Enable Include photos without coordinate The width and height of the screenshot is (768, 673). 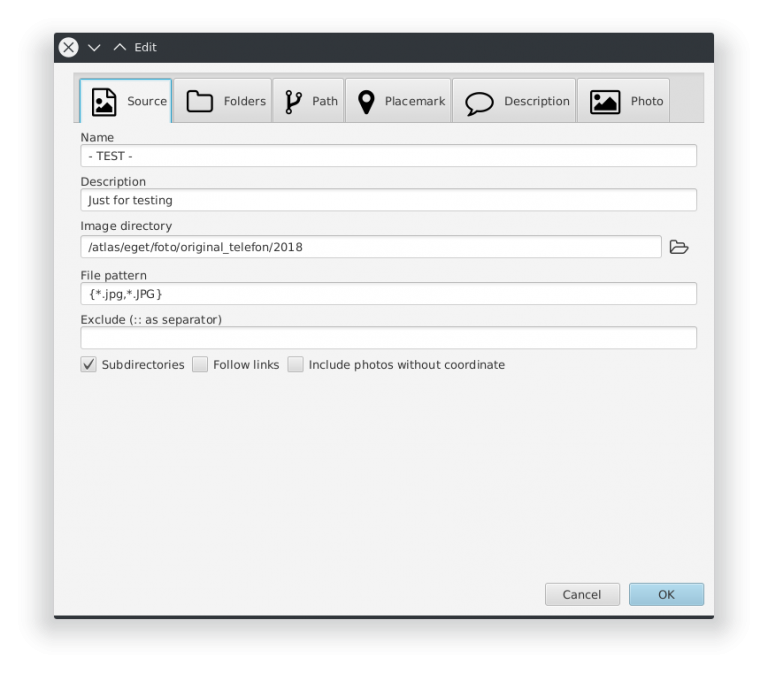(295, 364)
